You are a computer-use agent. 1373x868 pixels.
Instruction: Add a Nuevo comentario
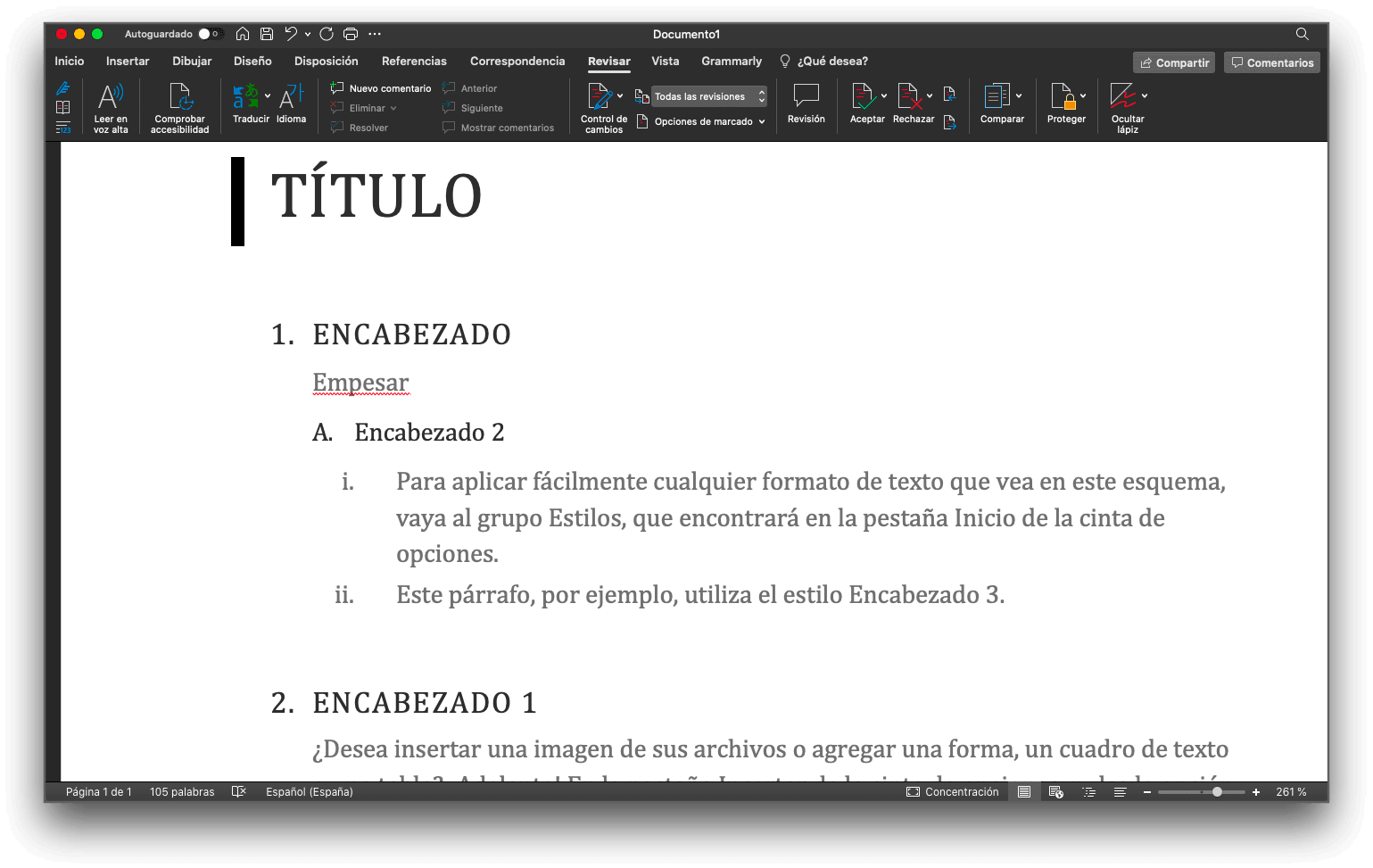click(381, 88)
